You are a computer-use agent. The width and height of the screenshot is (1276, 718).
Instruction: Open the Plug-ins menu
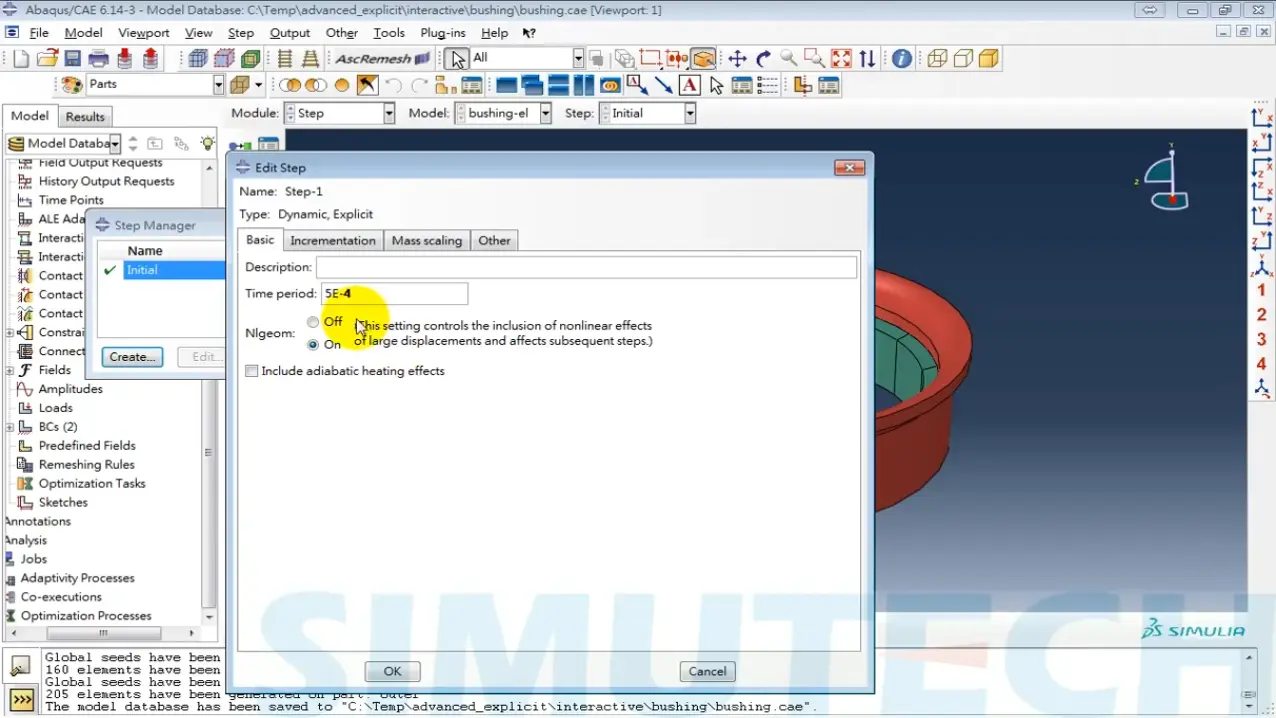[443, 33]
